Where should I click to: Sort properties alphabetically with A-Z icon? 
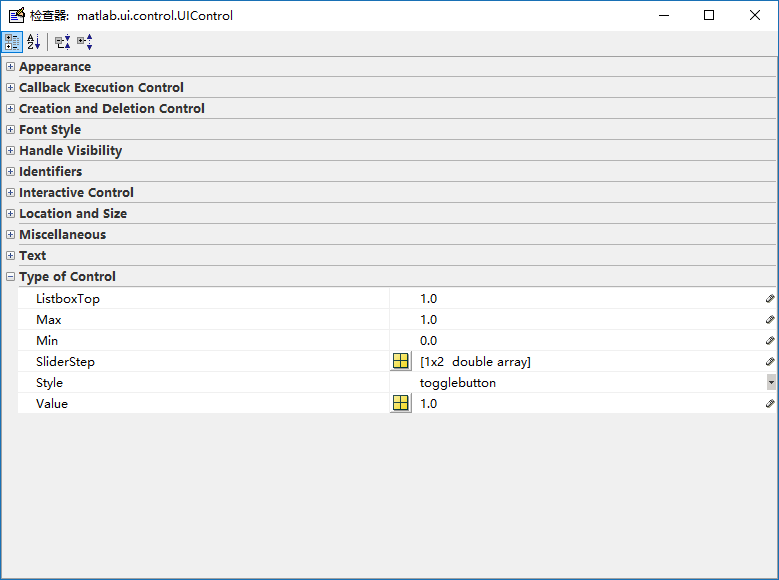(x=33, y=42)
